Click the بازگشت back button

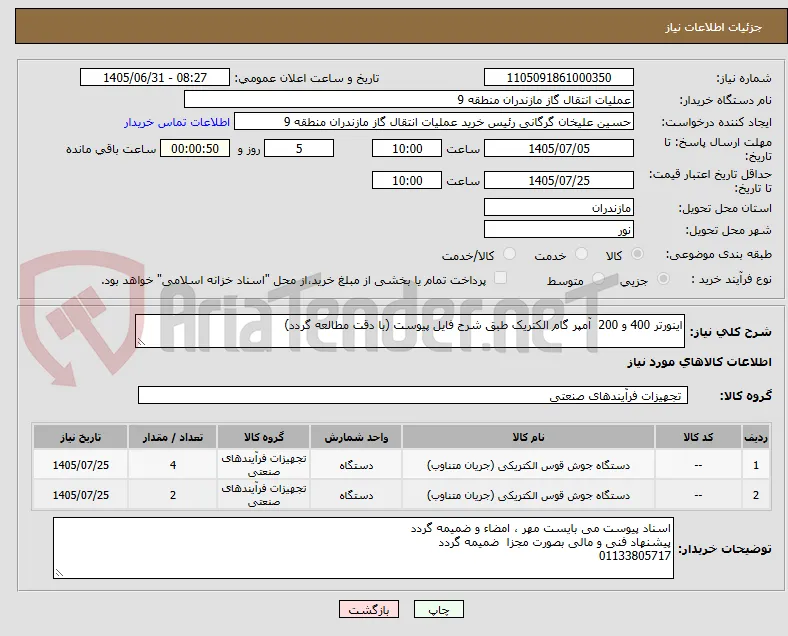pyautogui.click(x=369, y=609)
